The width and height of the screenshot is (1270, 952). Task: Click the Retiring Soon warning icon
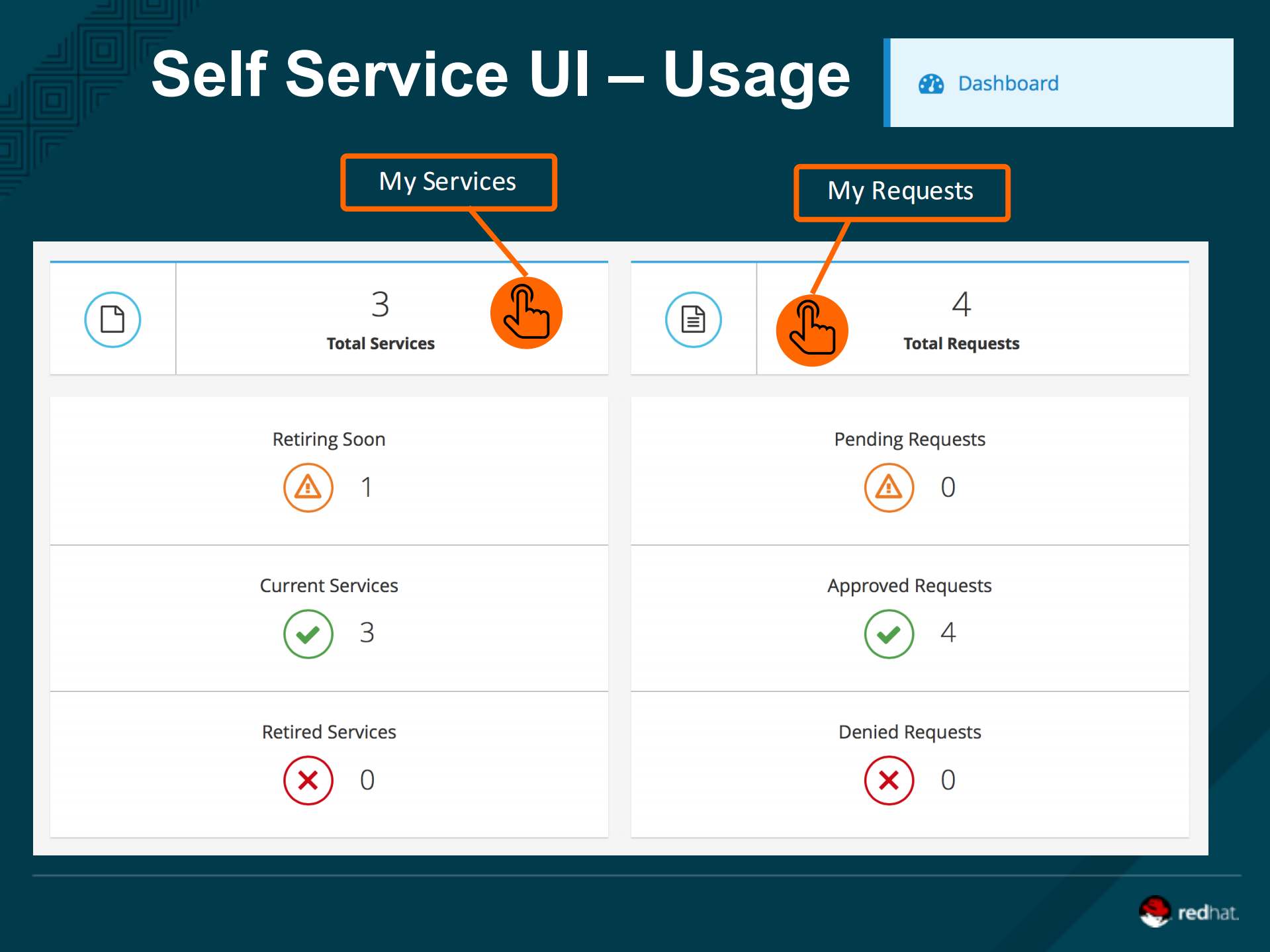tap(308, 488)
